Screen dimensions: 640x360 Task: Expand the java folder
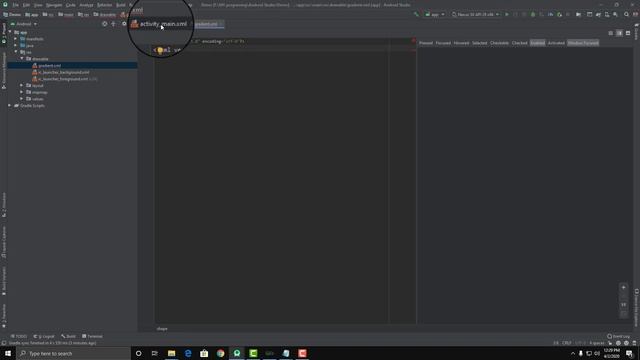click(16, 46)
